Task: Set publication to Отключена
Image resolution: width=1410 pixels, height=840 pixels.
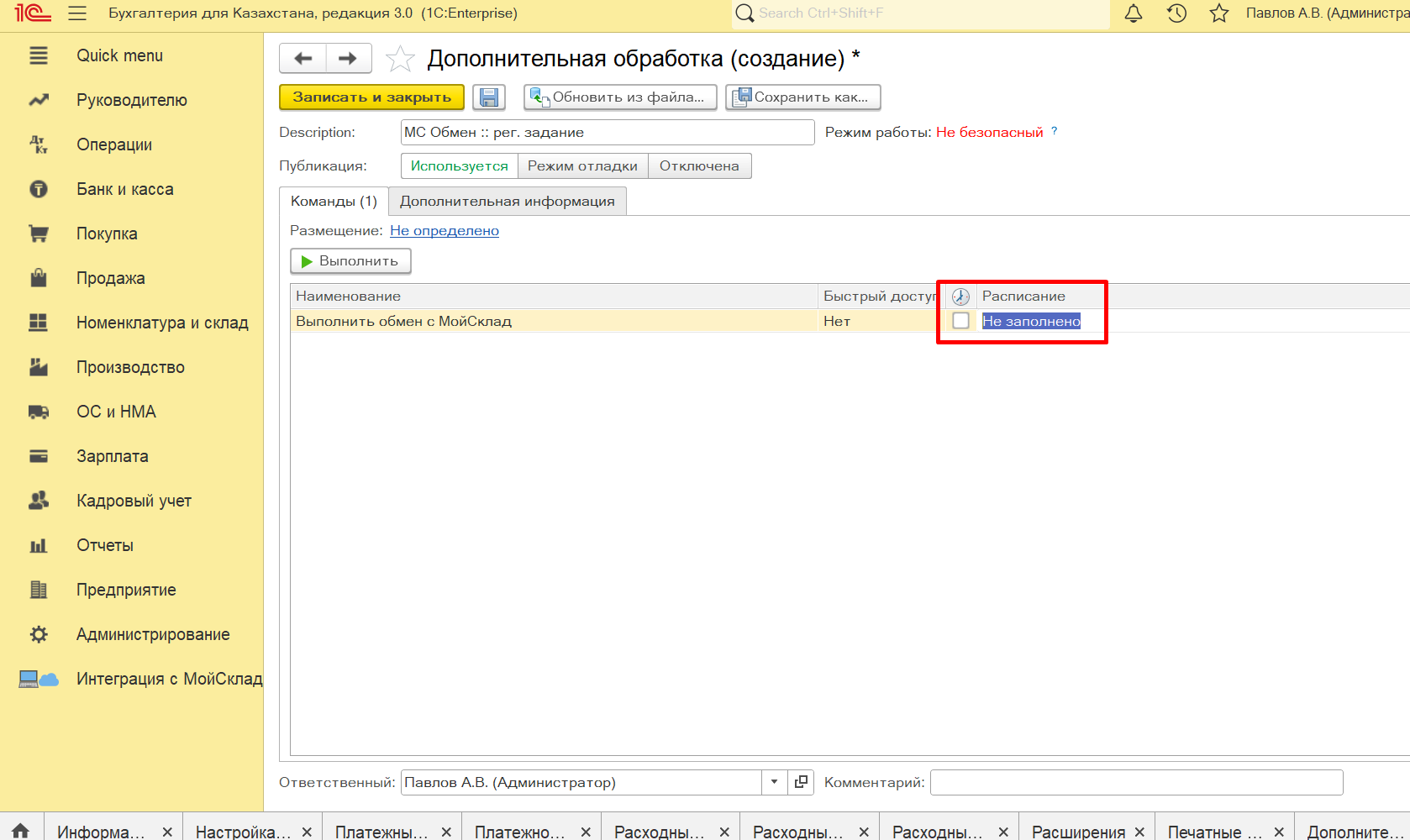Action: [x=699, y=166]
